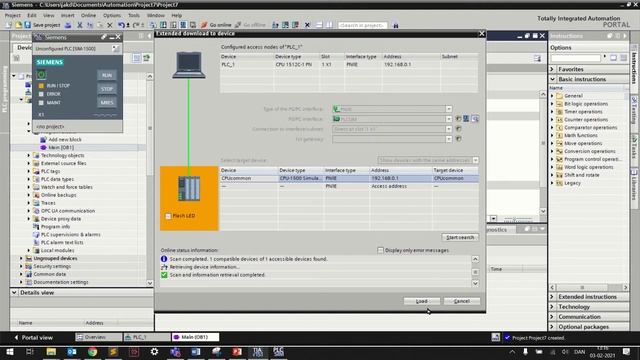640x360 pixels.
Task: Click Portal view link at bottom left
Action: click(33, 338)
